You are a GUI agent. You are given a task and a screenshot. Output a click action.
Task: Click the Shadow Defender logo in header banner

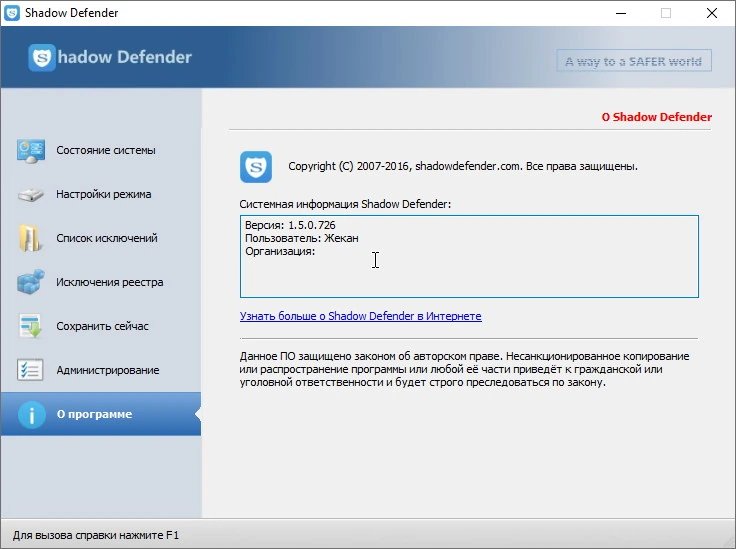click(110, 57)
